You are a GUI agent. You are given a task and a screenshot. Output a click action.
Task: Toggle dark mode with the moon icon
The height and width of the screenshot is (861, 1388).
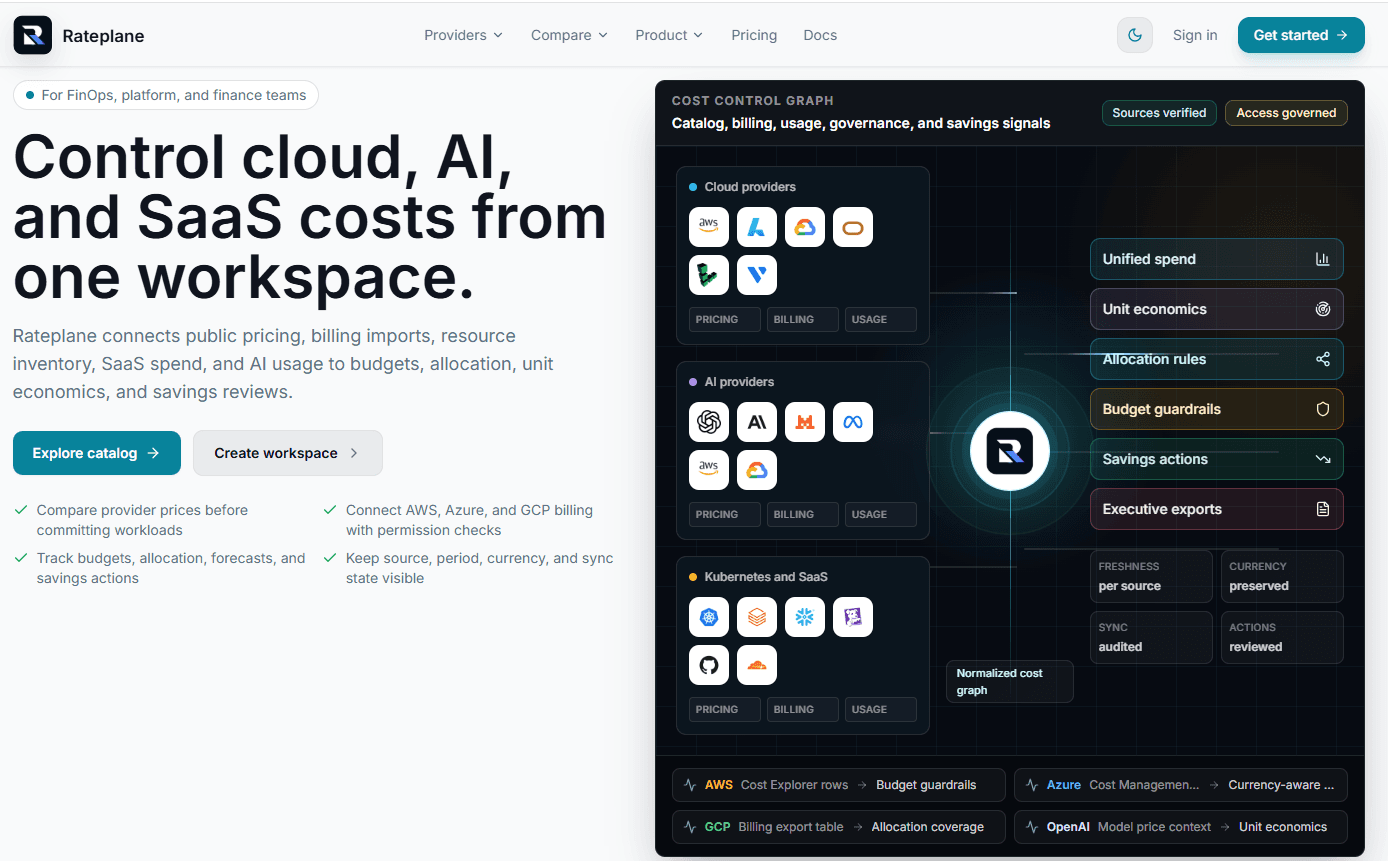[1135, 35]
